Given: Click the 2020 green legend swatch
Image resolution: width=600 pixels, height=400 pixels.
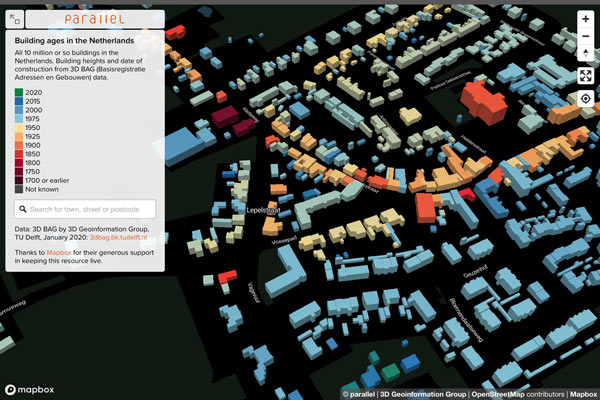Looking at the screenshot, I should pyautogui.click(x=19, y=92).
